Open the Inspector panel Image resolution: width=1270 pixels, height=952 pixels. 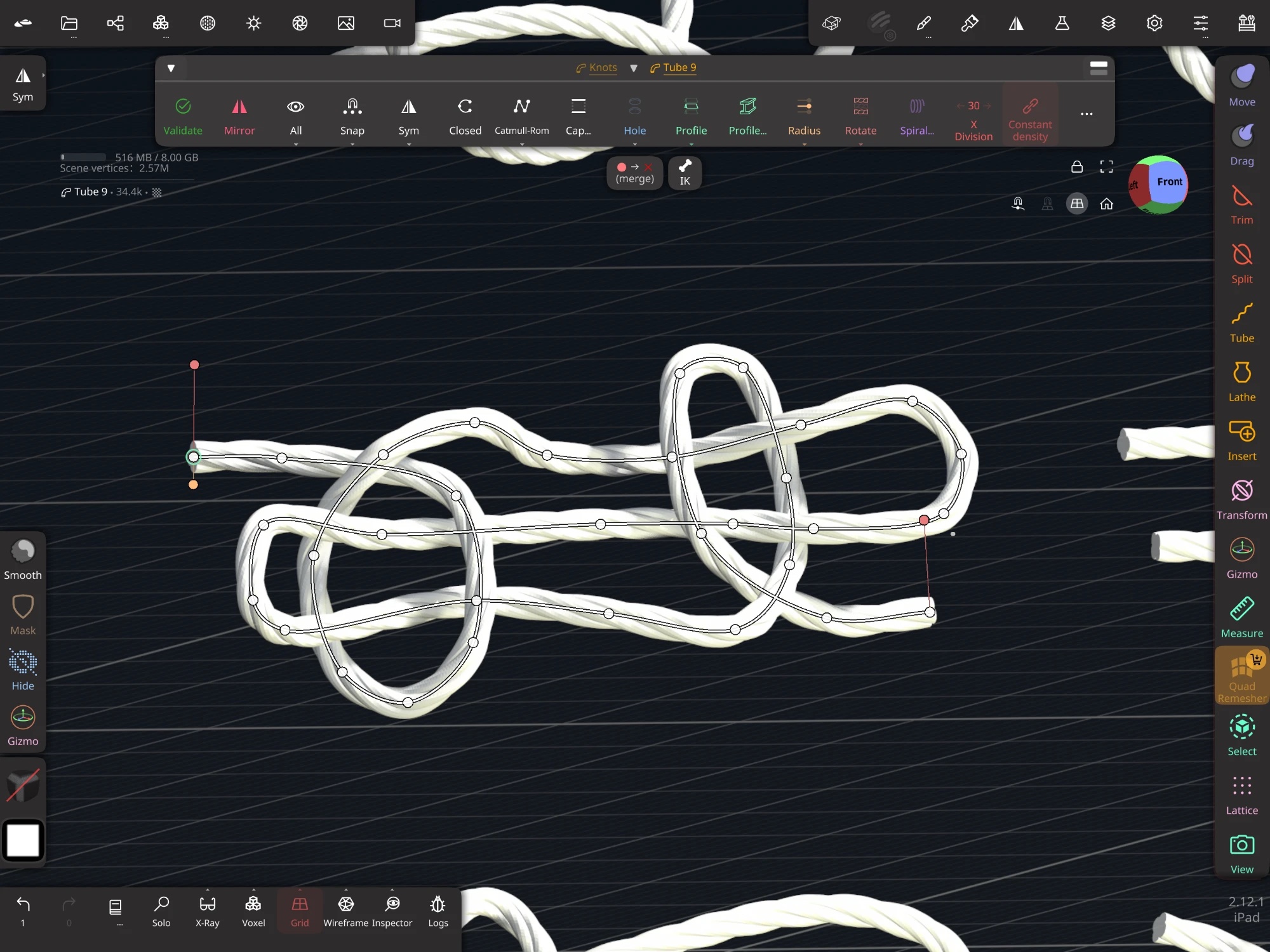click(x=392, y=911)
